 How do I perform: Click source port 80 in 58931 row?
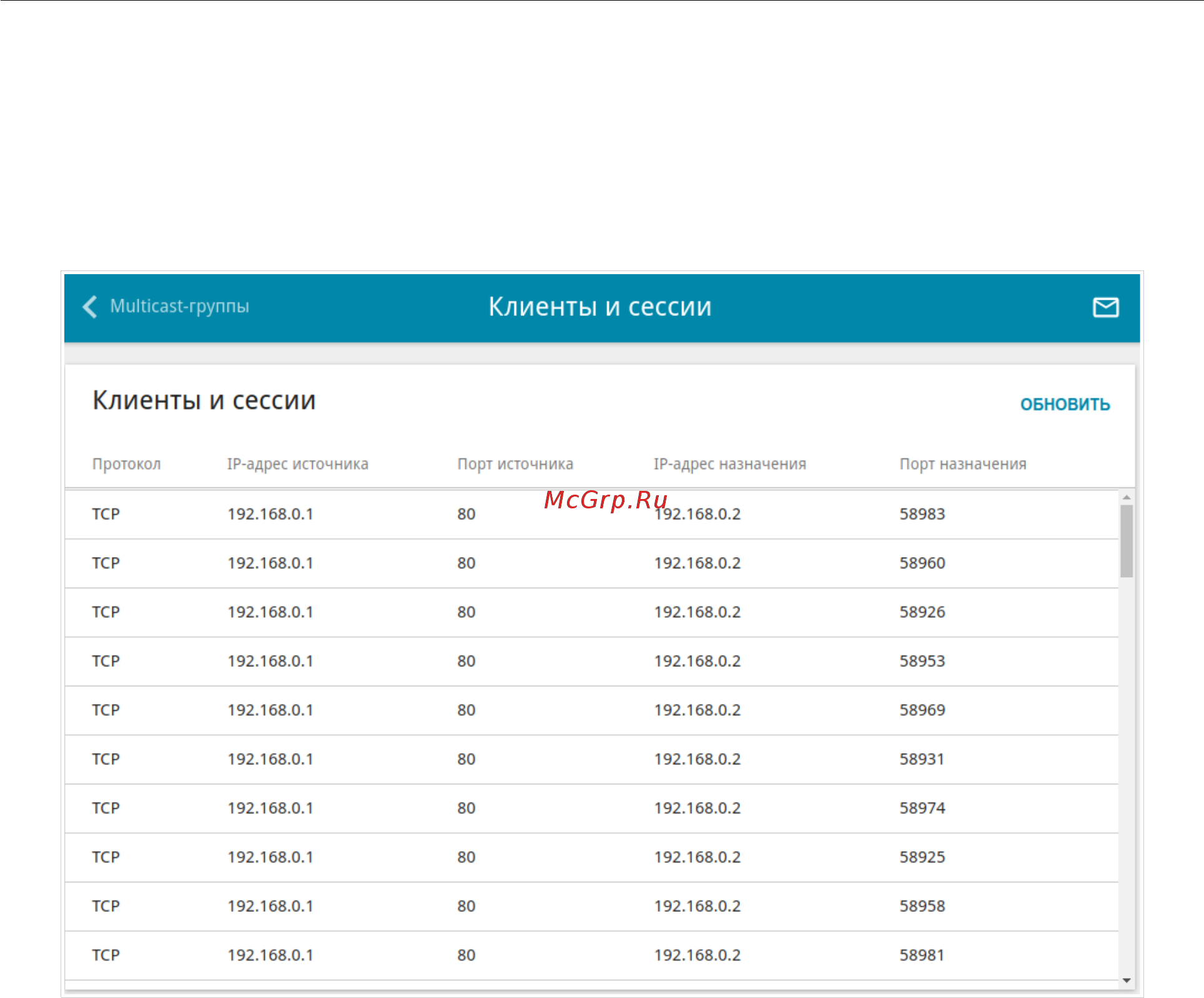[x=466, y=759]
